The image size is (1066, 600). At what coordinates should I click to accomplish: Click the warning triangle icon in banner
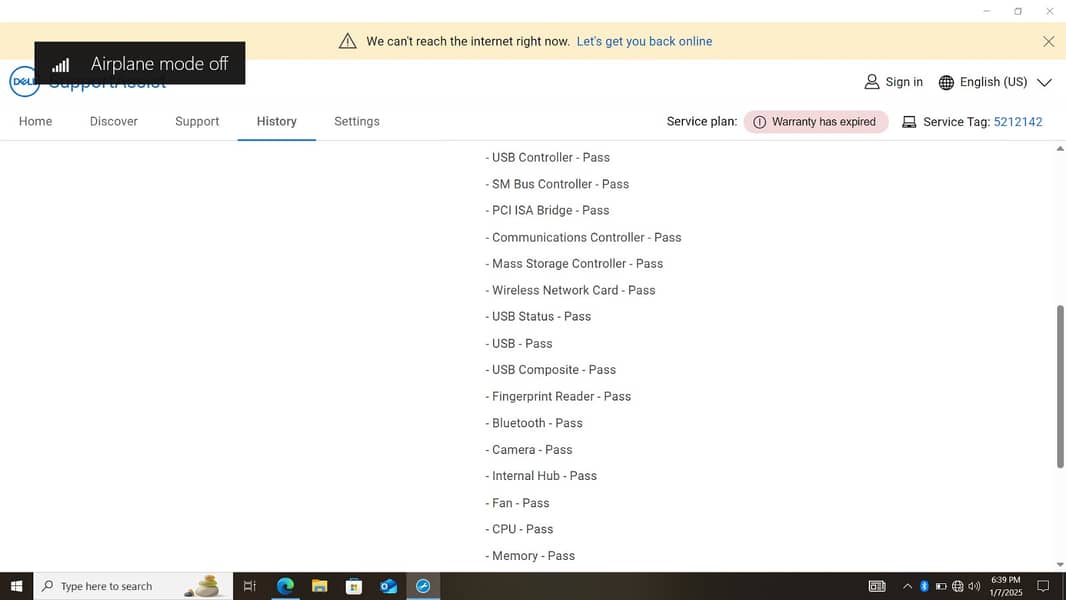tap(347, 41)
